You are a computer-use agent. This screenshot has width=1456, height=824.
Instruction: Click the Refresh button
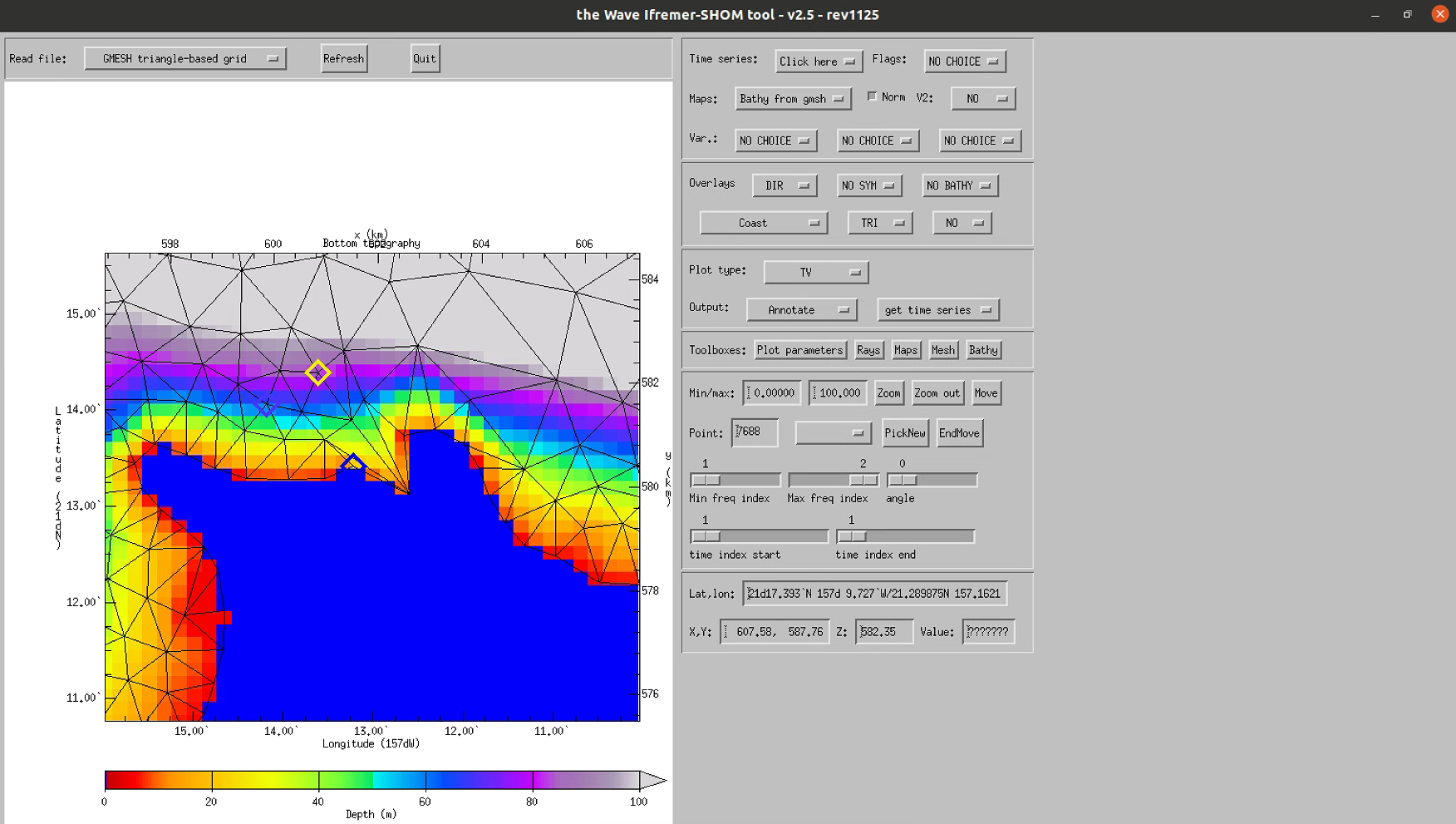point(344,58)
